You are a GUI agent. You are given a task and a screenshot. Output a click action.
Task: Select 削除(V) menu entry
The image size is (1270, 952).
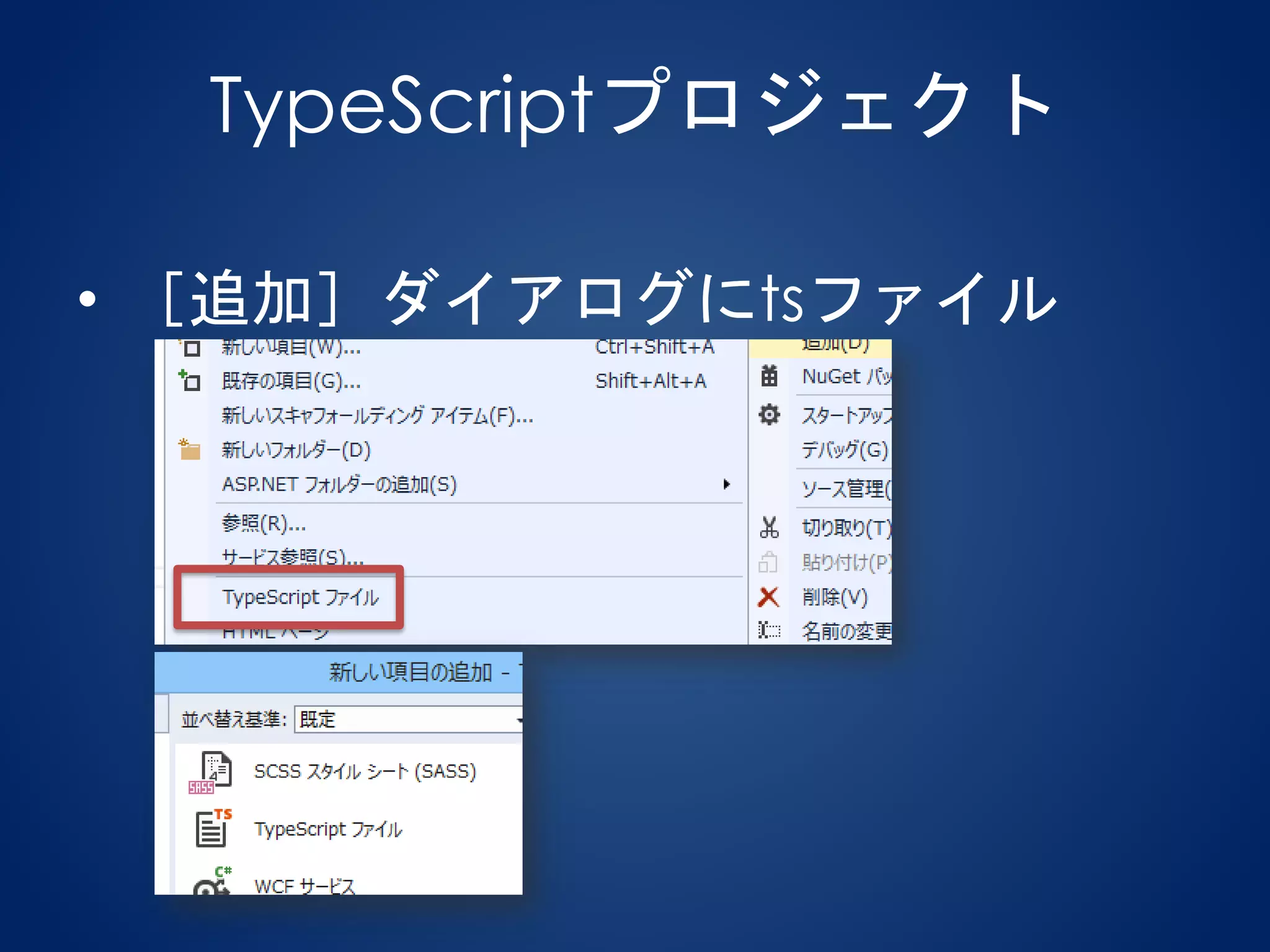[x=835, y=597]
